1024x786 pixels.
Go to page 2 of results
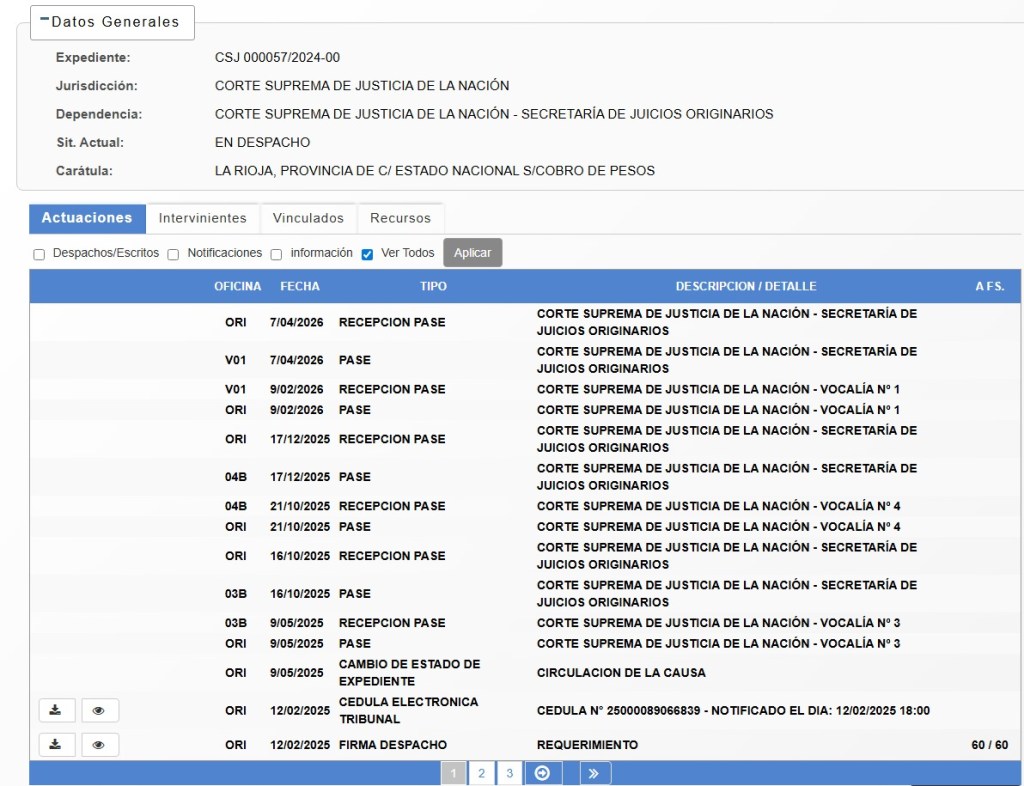(481, 773)
